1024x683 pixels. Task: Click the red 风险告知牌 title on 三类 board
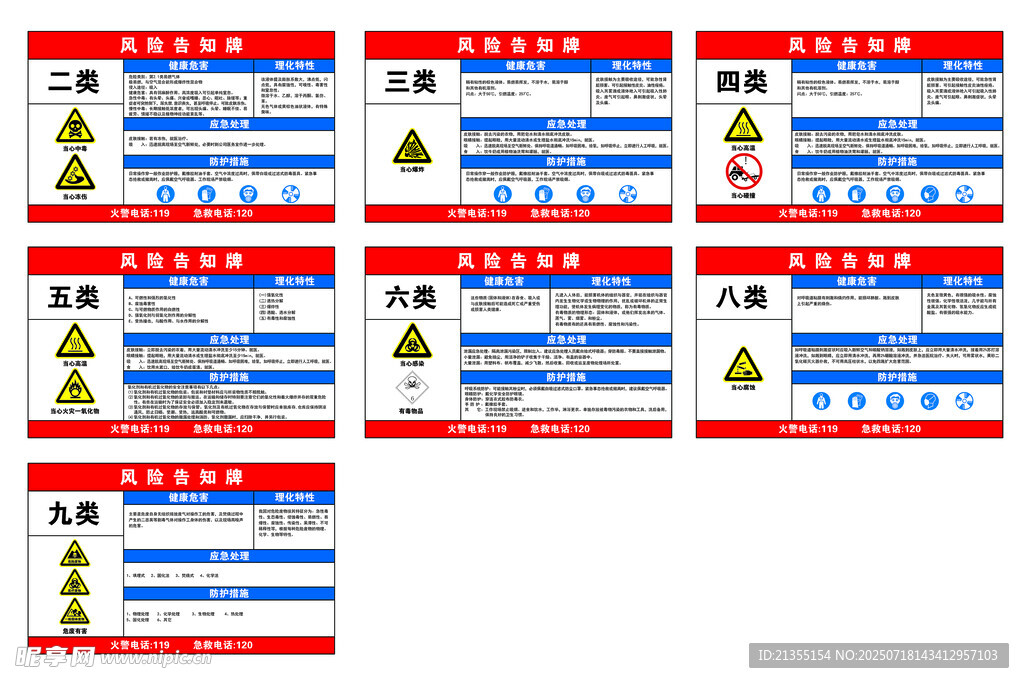(518, 45)
